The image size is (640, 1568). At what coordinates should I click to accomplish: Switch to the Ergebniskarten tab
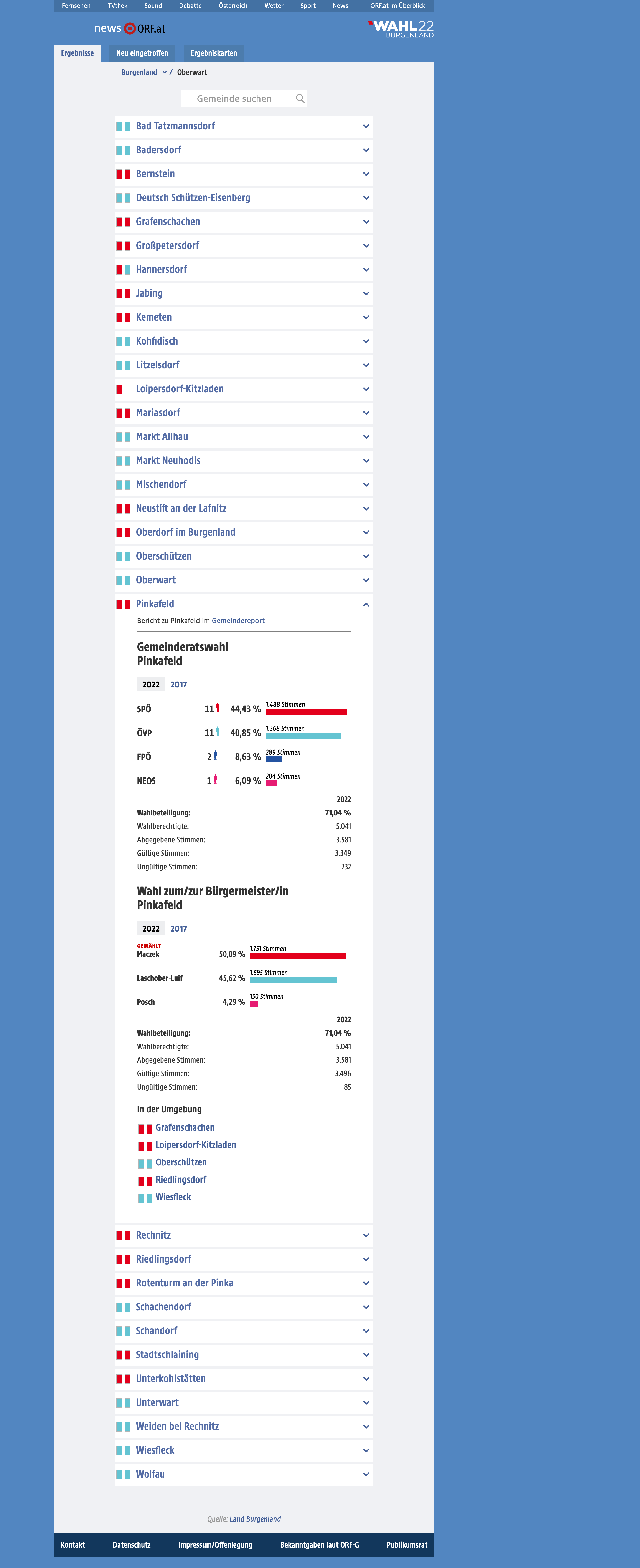tap(214, 54)
